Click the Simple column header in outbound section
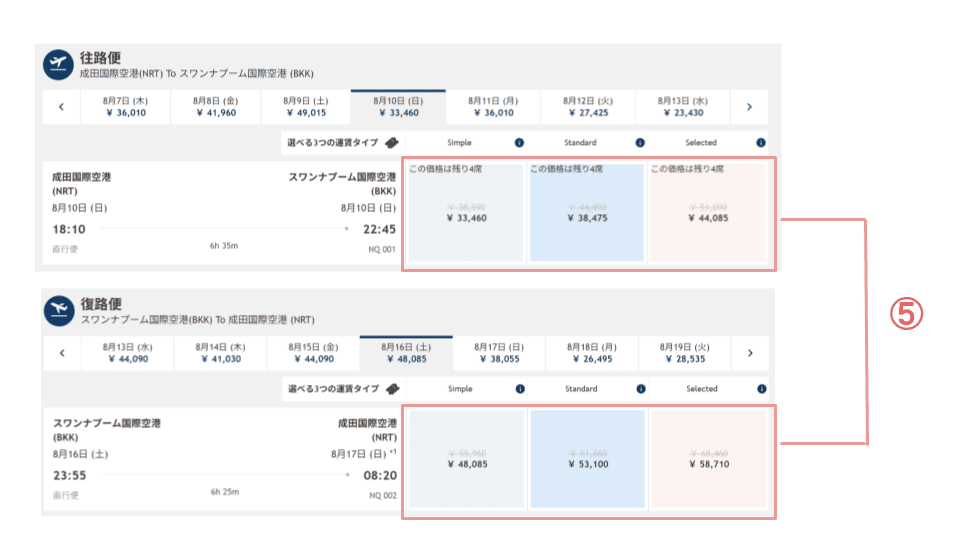Screen dimensions: 960x540 coord(459,143)
